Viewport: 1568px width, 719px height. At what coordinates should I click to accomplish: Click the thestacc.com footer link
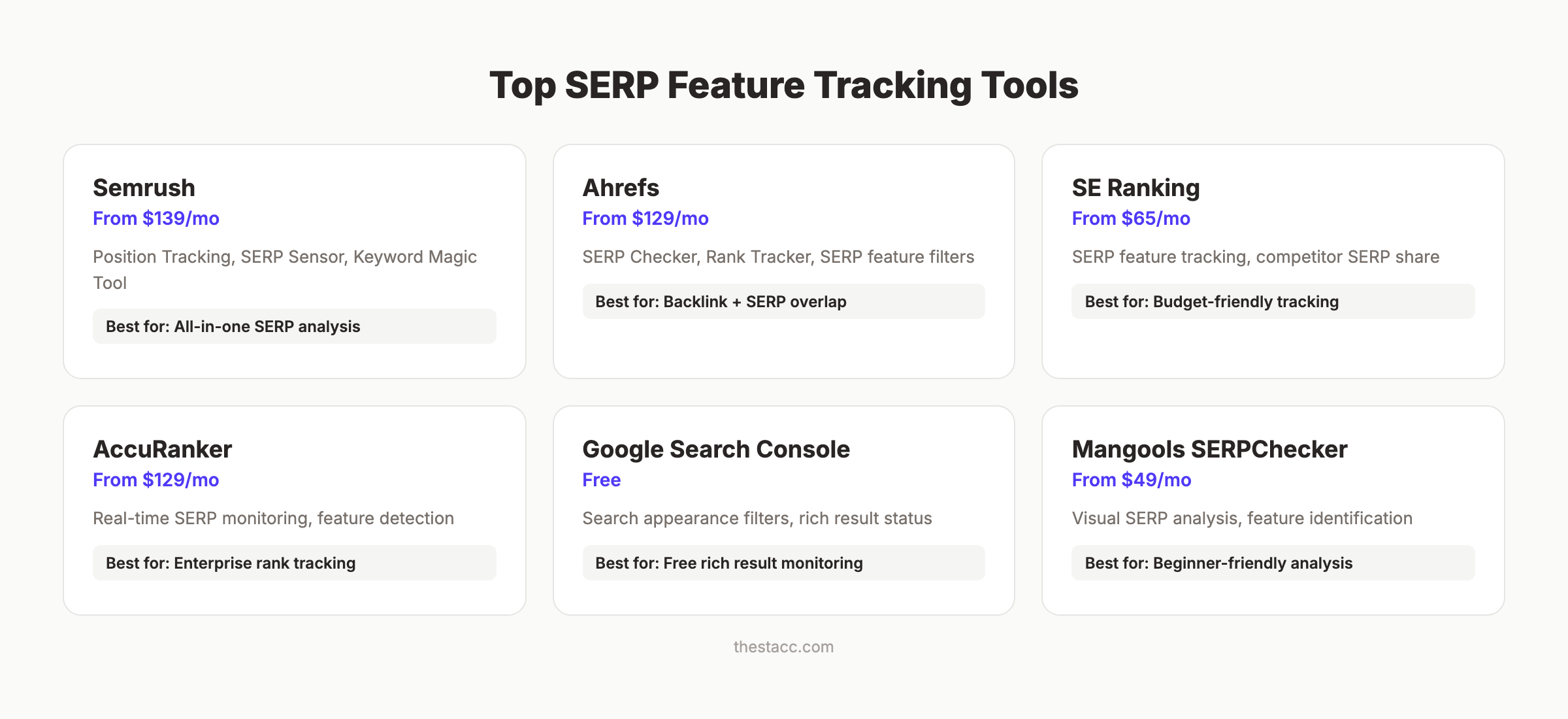click(783, 647)
